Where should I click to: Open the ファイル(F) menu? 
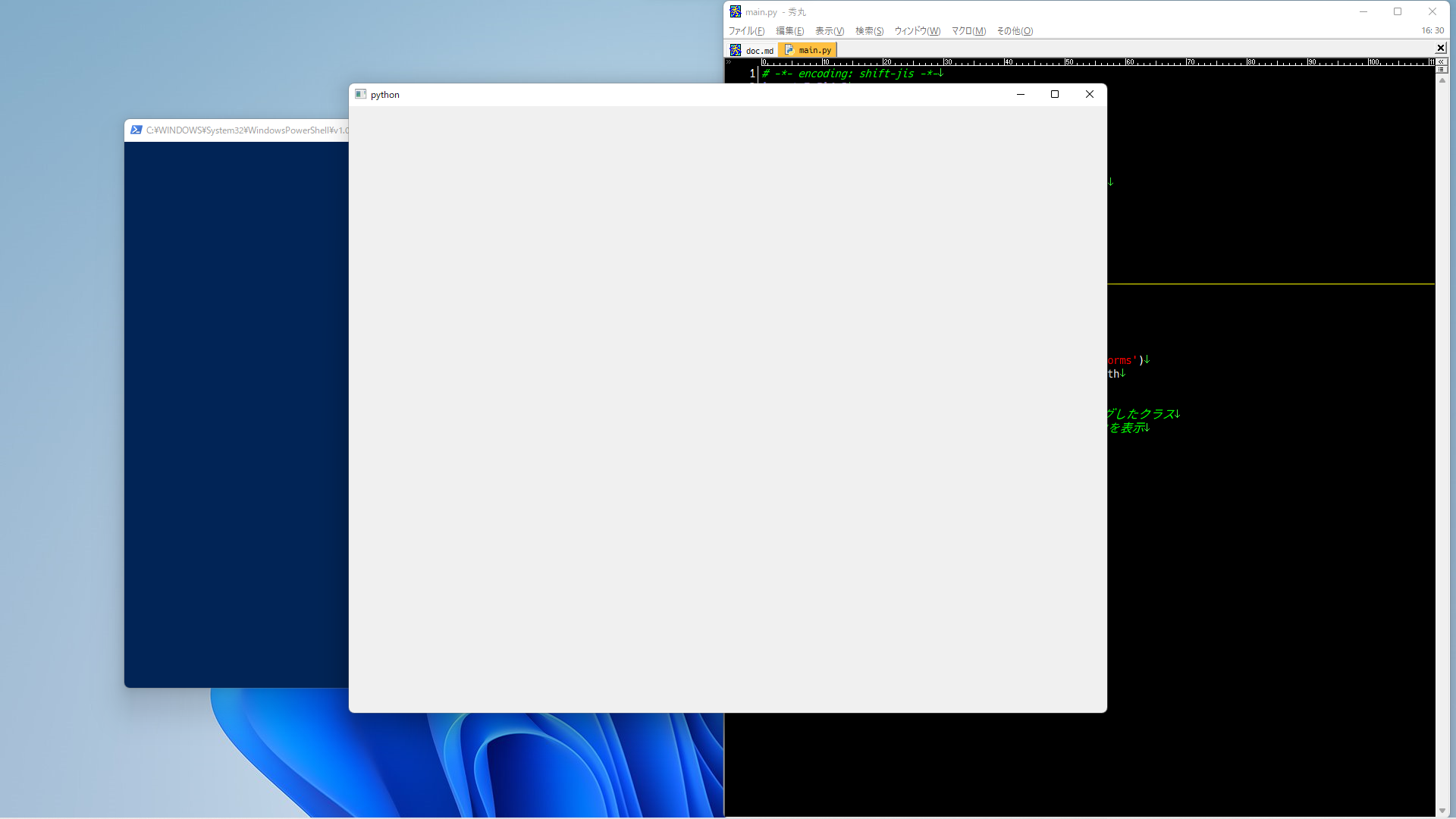coord(746,31)
